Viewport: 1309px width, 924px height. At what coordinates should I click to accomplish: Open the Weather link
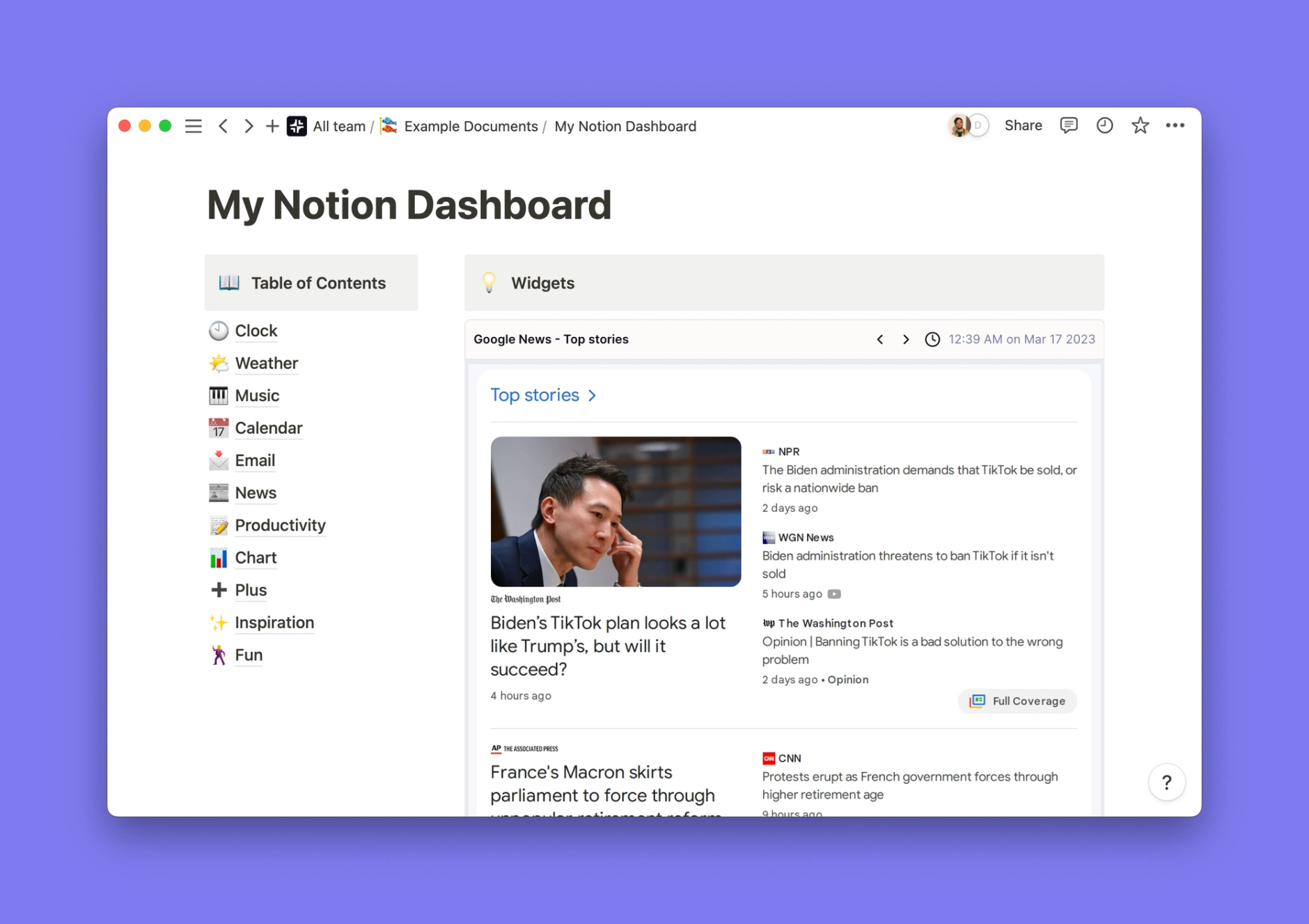coord(267,363)
